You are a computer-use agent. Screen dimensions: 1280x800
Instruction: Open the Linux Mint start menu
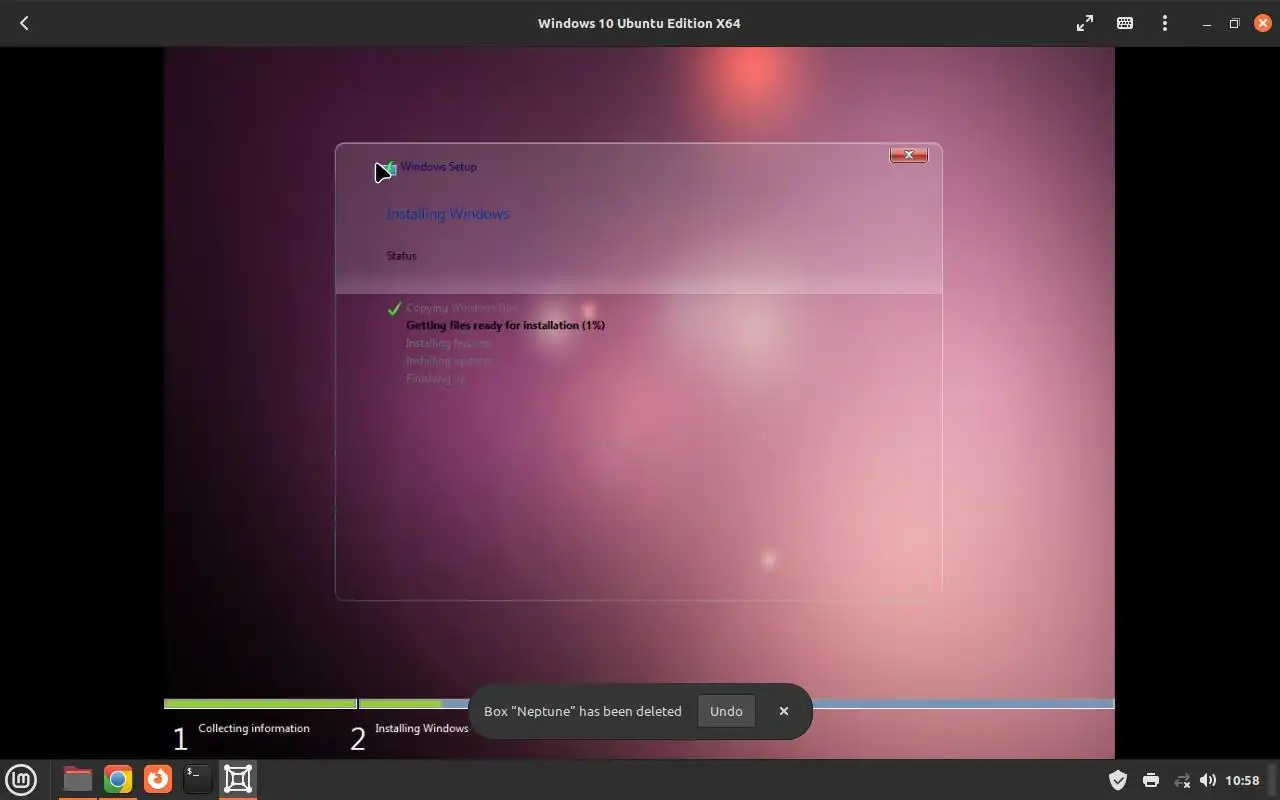click(x=21, y=779)
